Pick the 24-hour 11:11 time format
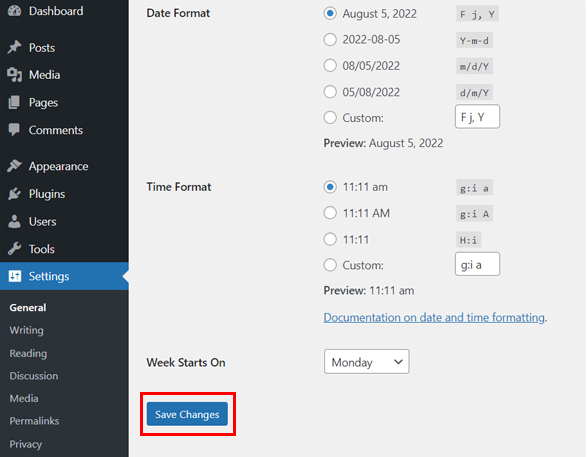The width and height of the screenshot is (587, 457). 330,239
